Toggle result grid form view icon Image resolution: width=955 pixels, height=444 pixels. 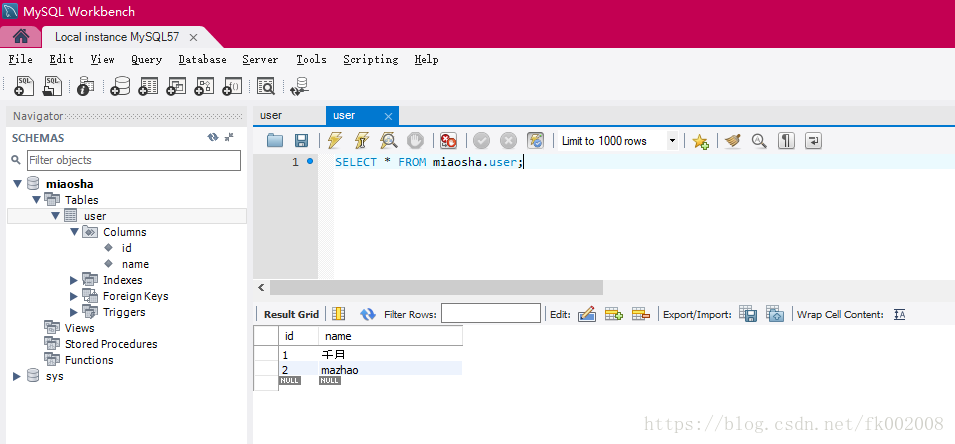339,314
